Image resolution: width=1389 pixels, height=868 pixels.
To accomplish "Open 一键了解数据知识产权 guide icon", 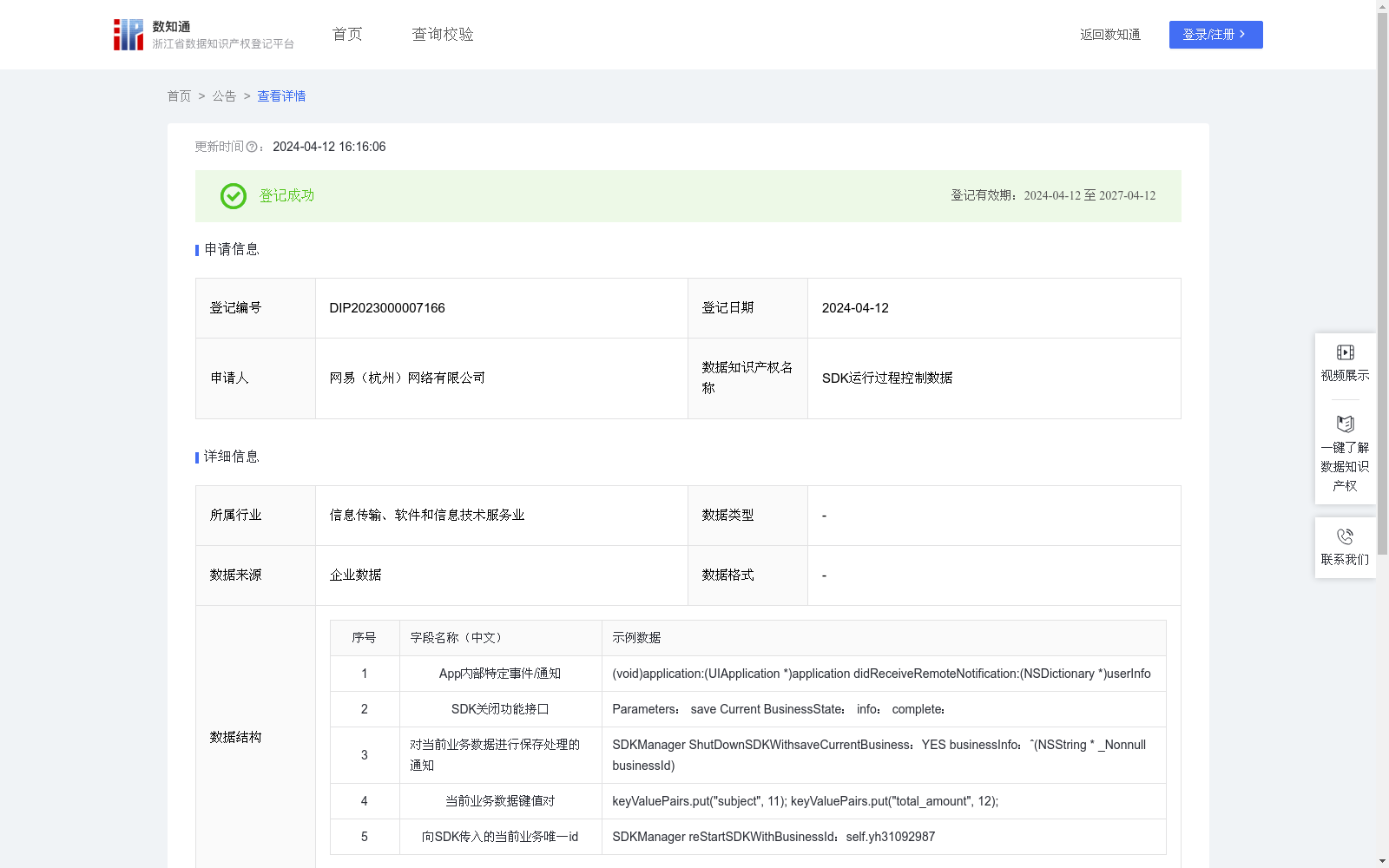I will 1345,424.
